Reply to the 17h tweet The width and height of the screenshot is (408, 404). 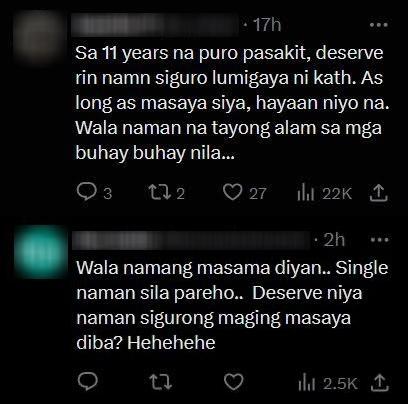click(94, 193)
